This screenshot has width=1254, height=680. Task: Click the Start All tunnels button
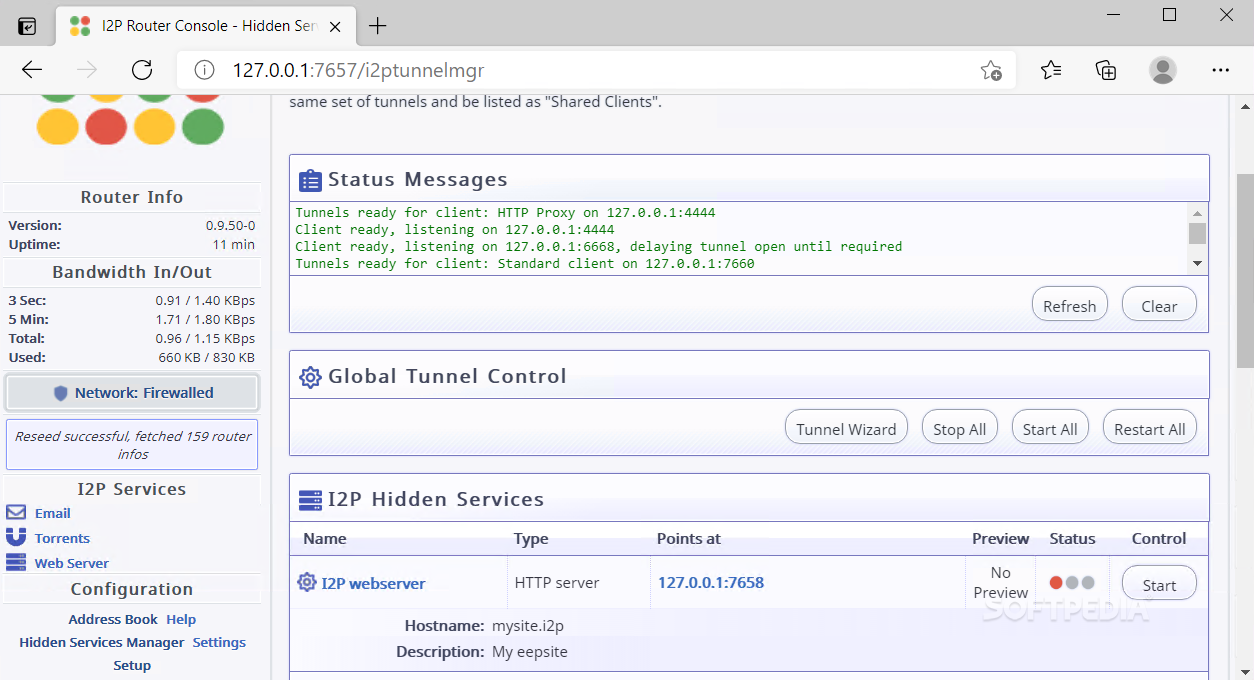click(x=1050, y=428)
